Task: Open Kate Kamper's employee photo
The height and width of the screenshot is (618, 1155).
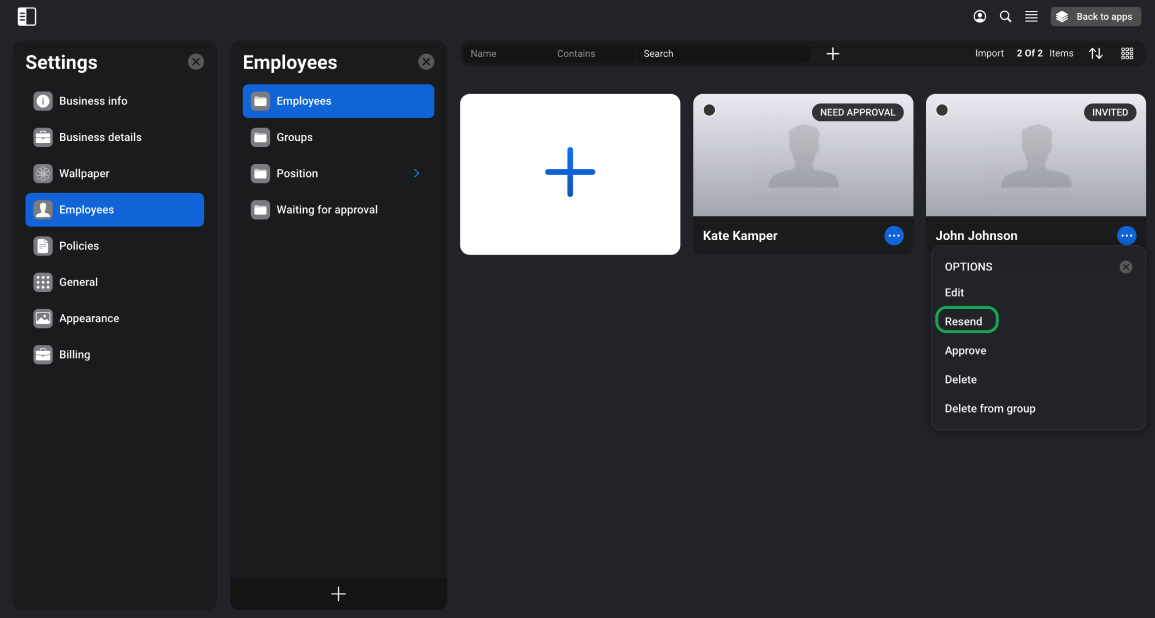Action: (803, 155)
